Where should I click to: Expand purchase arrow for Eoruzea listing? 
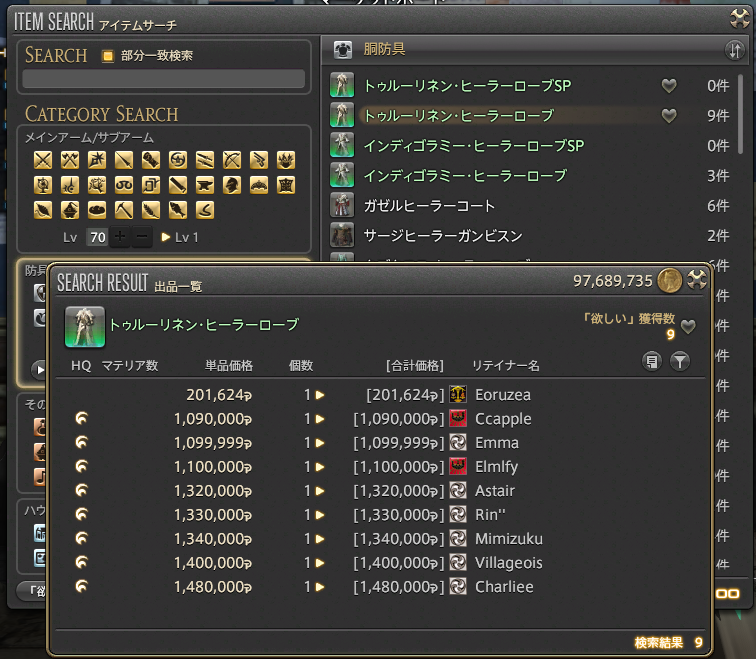pos(320,395)
